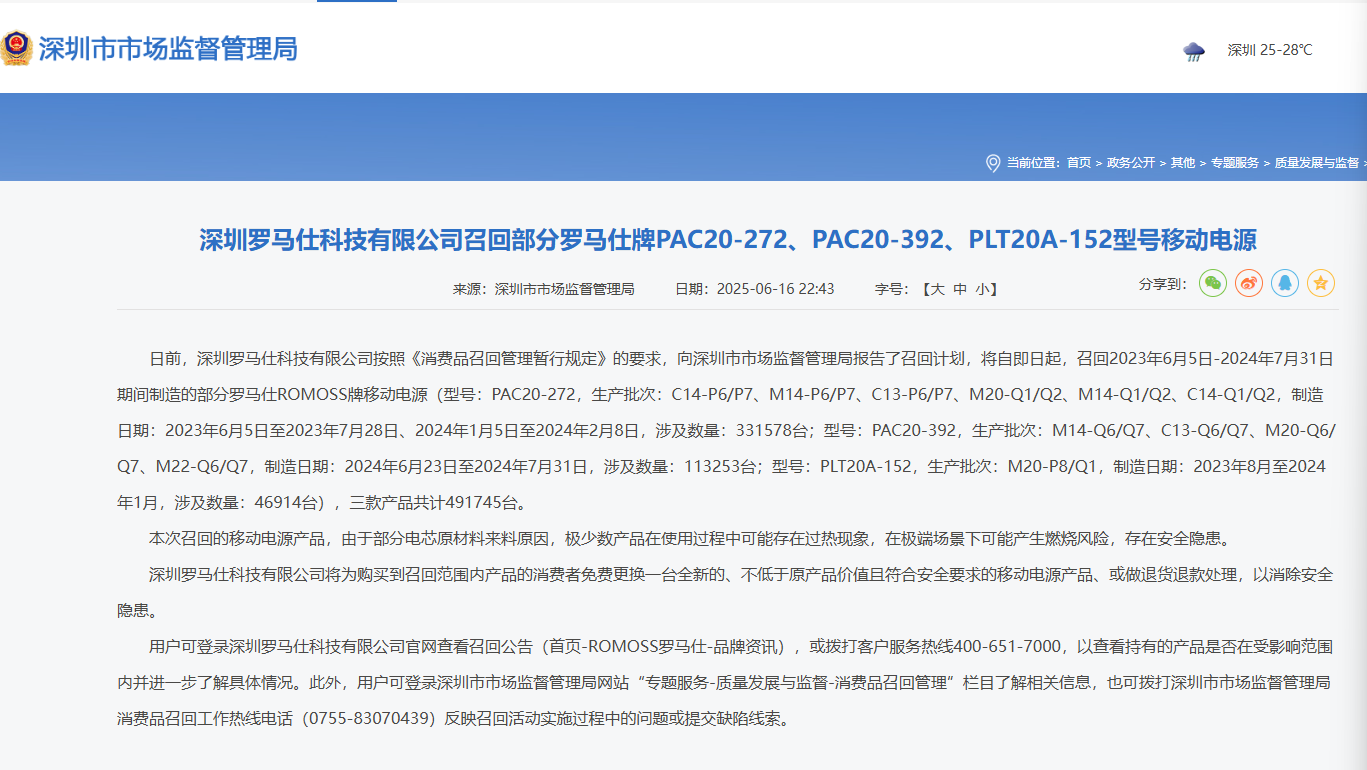Open 其他 breadcrumb link
This screenshot has width=1367, height=770.
(1183, 163)
